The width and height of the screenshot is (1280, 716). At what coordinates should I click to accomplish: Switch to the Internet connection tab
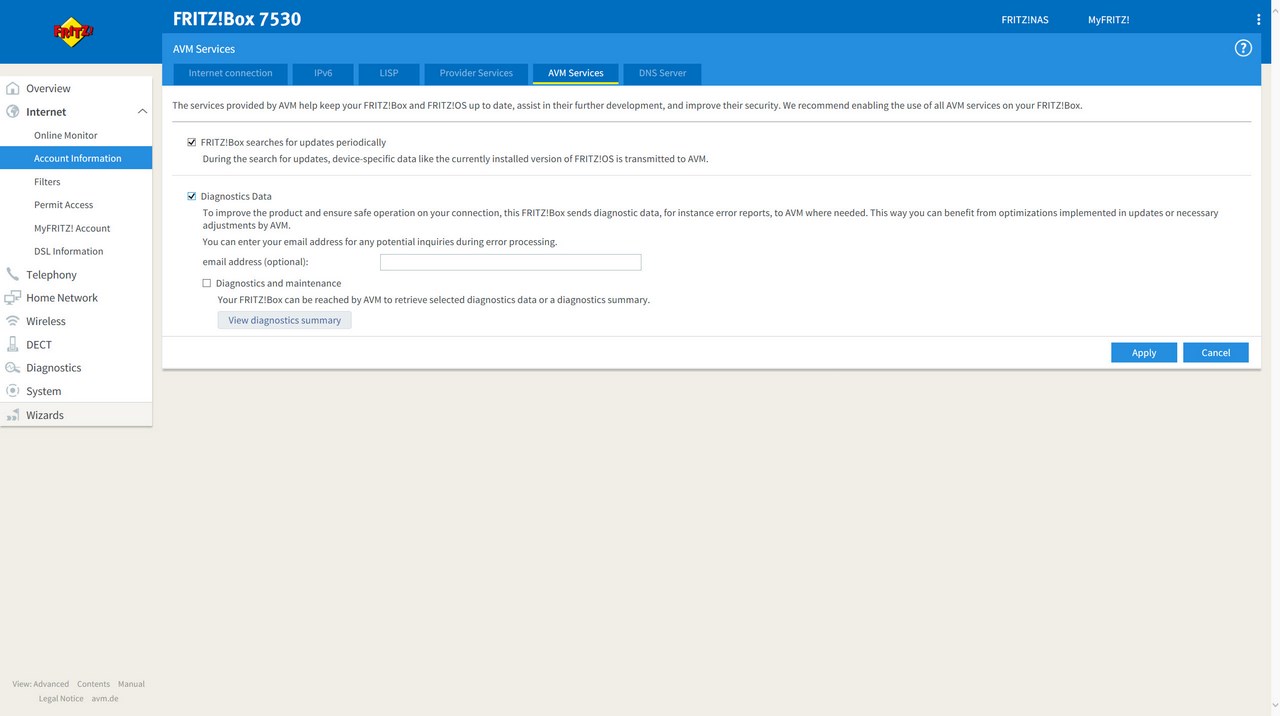[230, 73]
